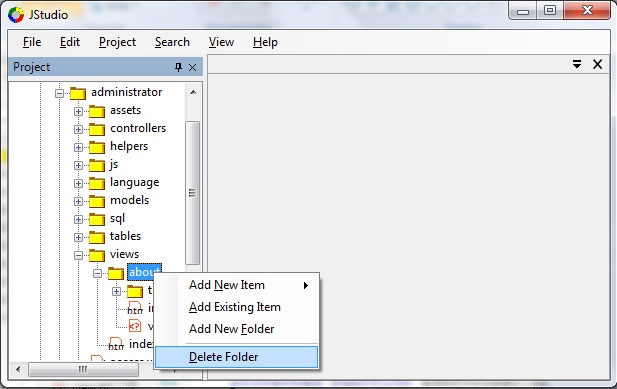Viewport: 617px width, 389px height.
Task: Select the about folder icon
Action: click(x=116, y=273)
